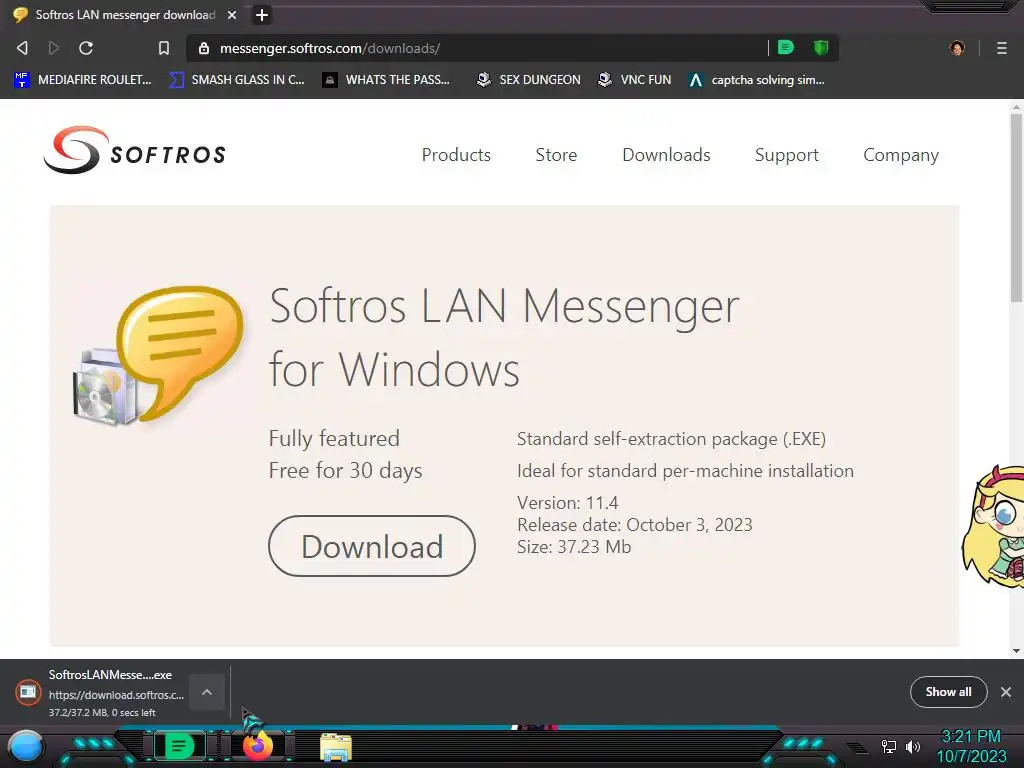The image size is (1024, 768).
Task: Click the cartoon character sticker at right edge
Action: pyautogui.click(x=993, y=526)
